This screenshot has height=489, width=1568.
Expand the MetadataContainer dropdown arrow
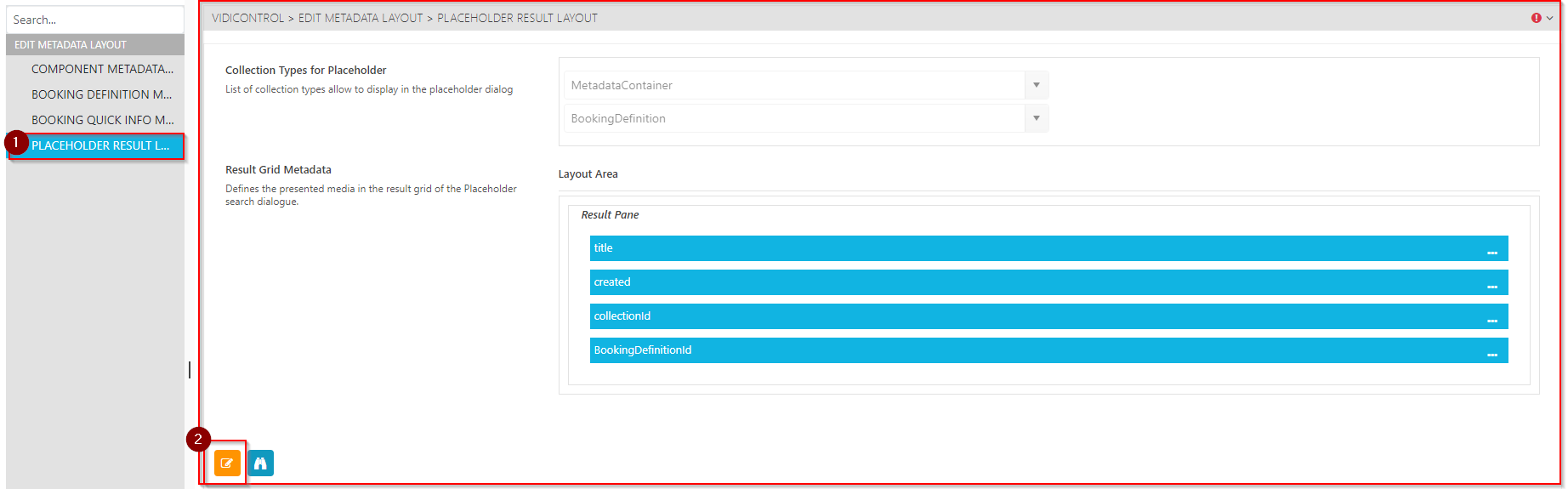tap(1036, 85)
